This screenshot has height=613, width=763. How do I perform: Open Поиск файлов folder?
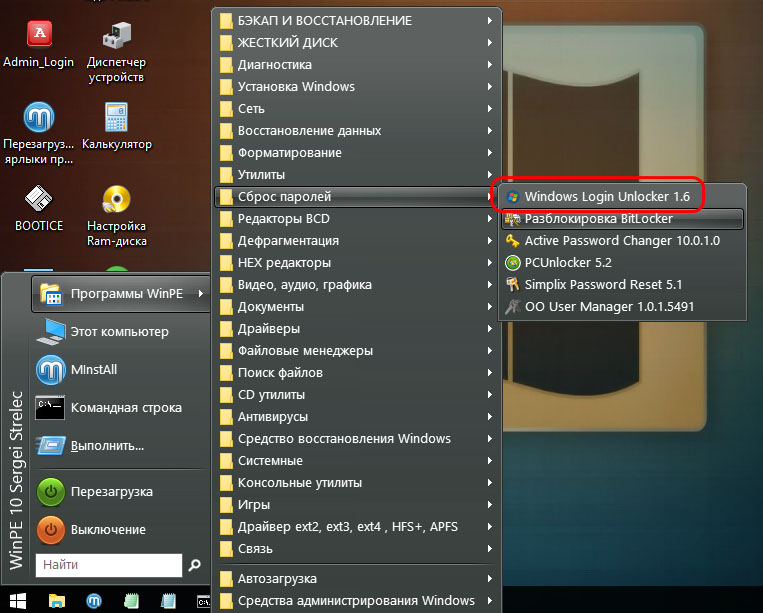point(358,373)
